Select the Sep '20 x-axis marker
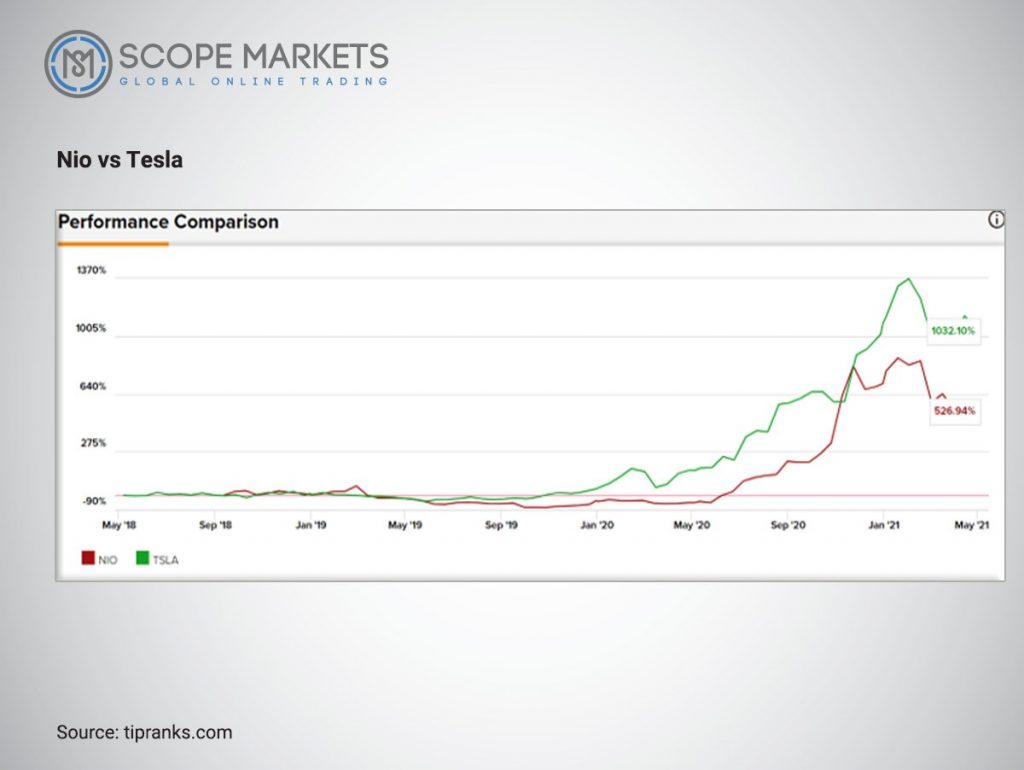Viewport: 1024px width, 770px height. click(788, 525)
